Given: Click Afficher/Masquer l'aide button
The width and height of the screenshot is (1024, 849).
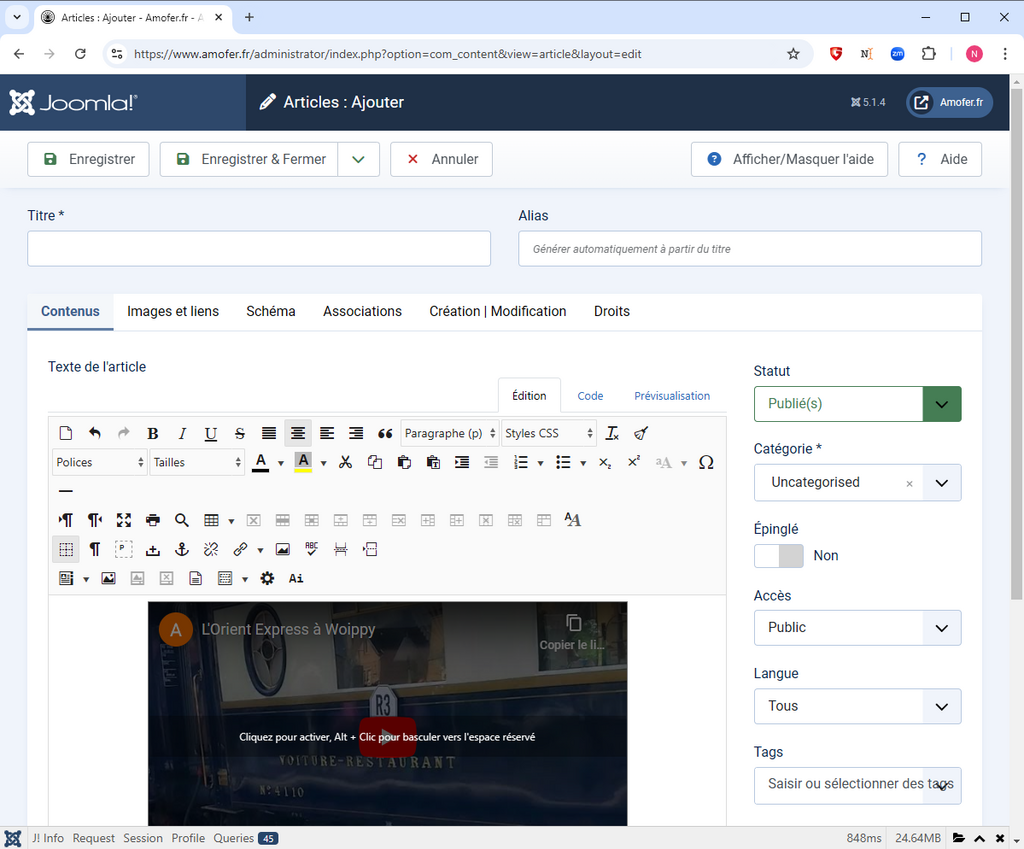Looking at the screenshot, I should point(790,159).
